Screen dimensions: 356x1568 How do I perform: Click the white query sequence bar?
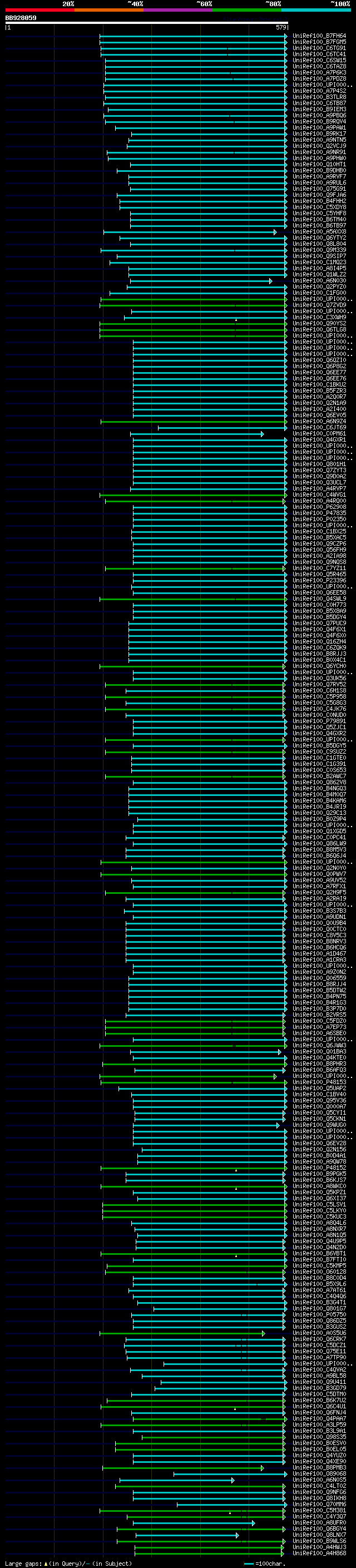click(147, 22)
